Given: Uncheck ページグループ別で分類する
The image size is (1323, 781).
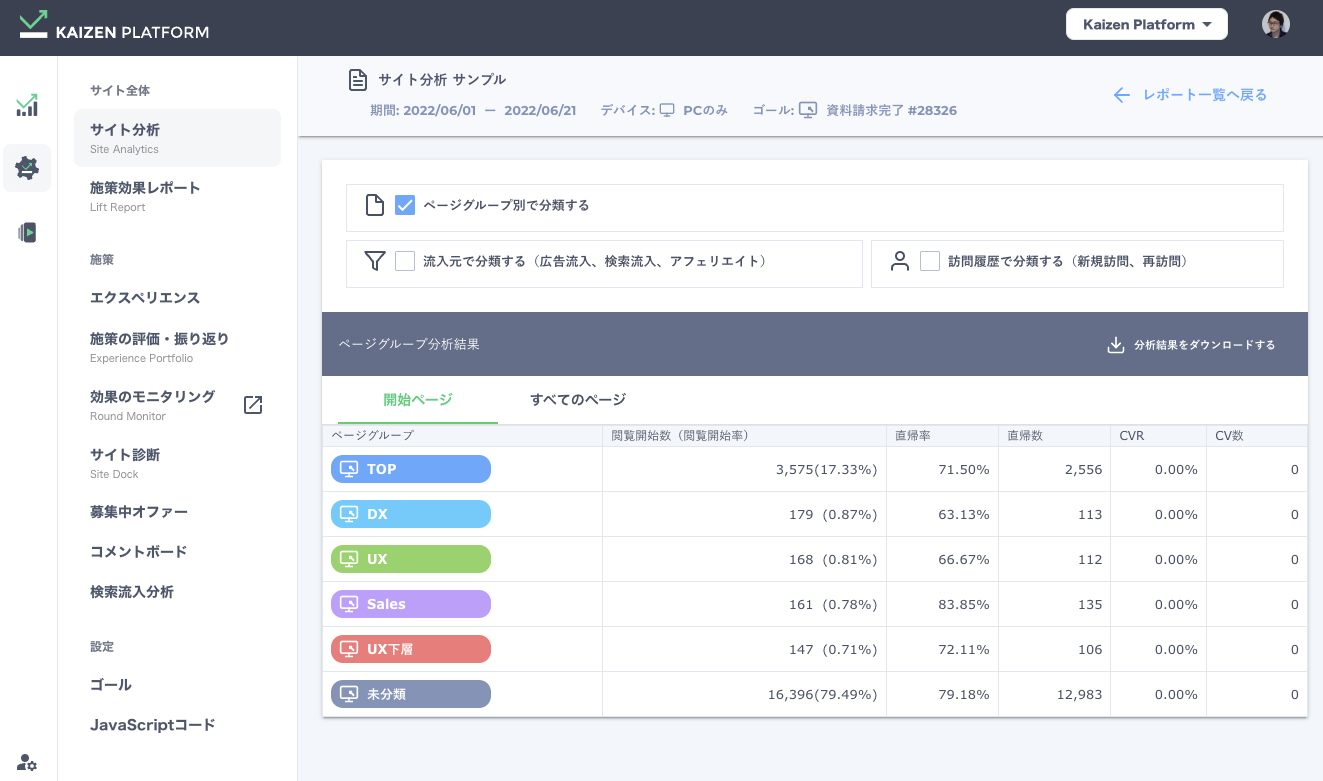Looking at the screenshot, I should coord(405,205).
